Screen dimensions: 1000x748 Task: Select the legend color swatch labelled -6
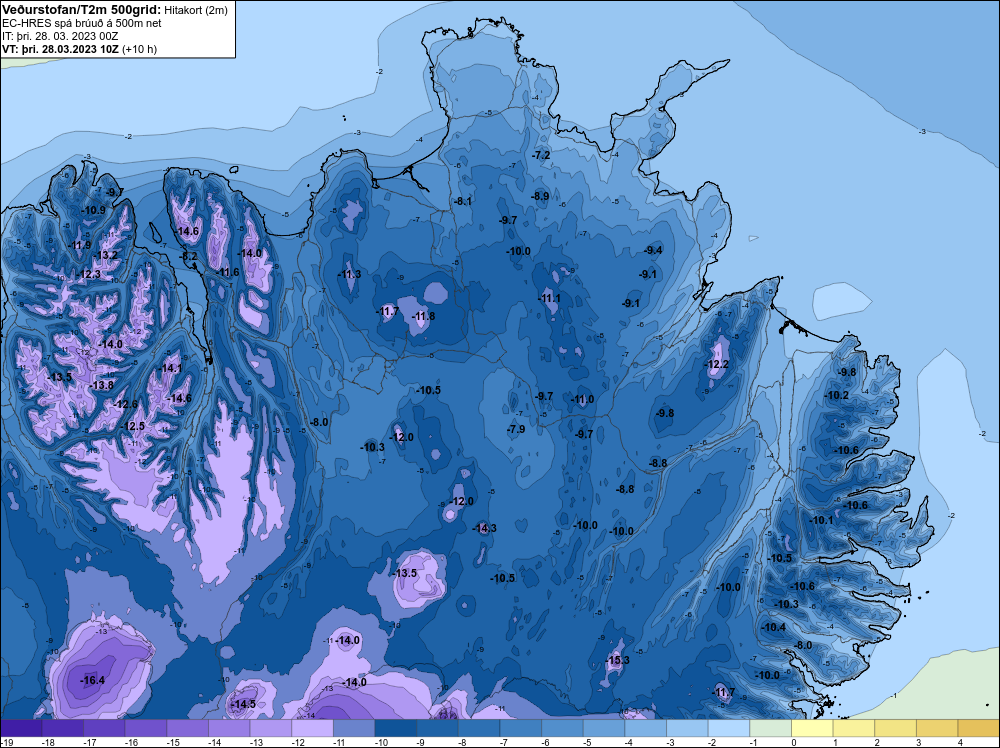(562, 728)
